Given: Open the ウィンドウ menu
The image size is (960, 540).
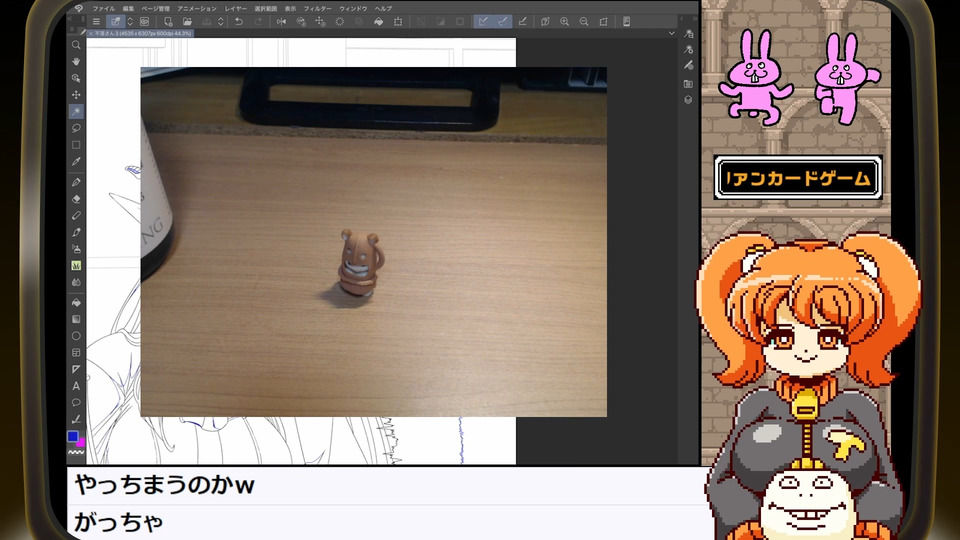Looking at the screenshot, I should pos(353,9).
